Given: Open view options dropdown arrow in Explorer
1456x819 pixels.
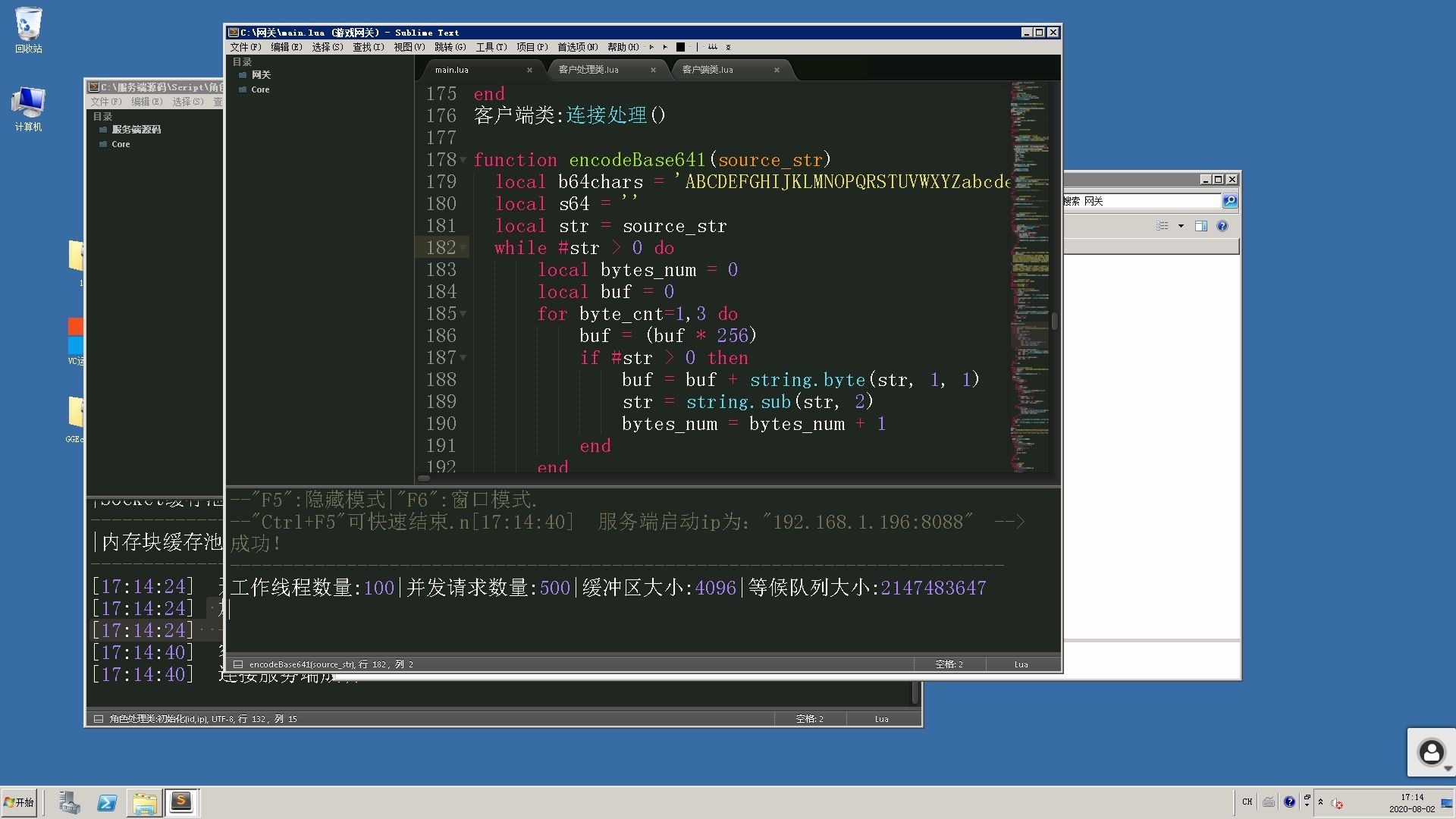Looking at the screenshot, I should (1181, 226).
